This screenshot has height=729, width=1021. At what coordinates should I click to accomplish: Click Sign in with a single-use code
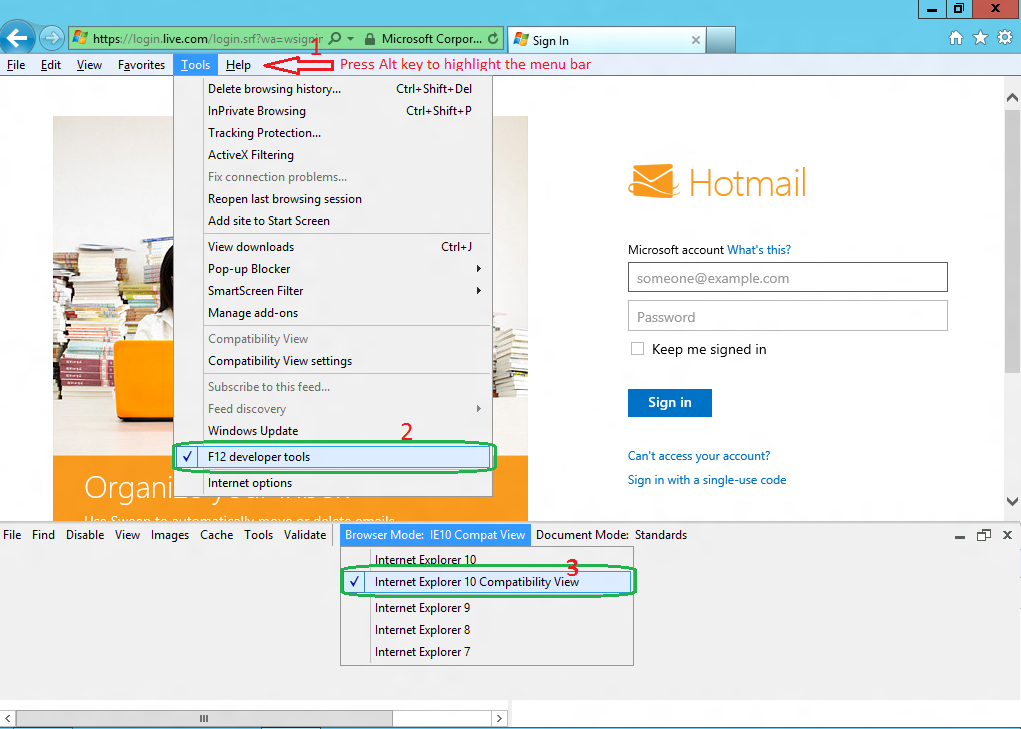tap(706, 480)
